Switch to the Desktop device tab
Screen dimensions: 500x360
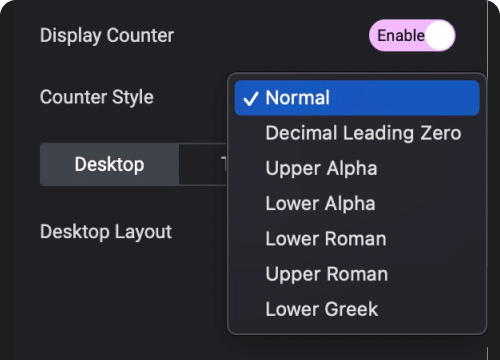109,164
